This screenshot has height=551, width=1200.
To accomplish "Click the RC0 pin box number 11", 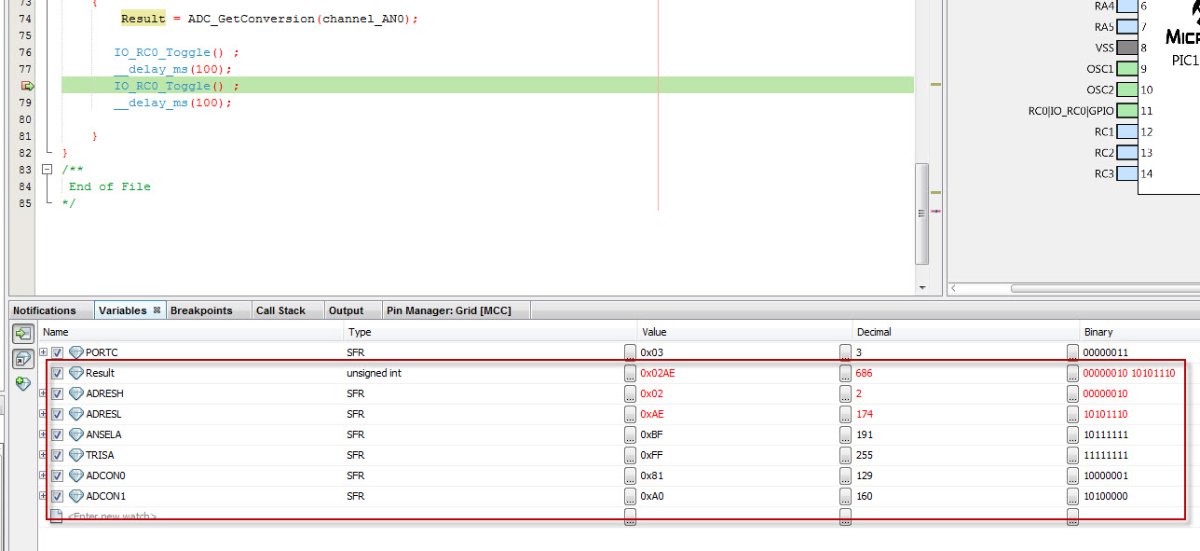I will click(1127, 111).
